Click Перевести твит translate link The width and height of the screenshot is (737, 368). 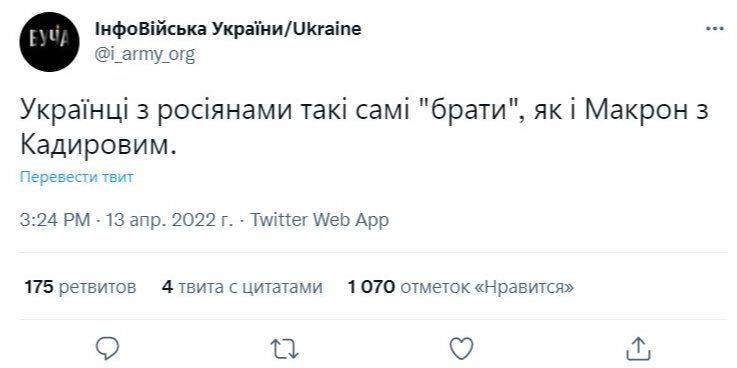click(77, 177)
